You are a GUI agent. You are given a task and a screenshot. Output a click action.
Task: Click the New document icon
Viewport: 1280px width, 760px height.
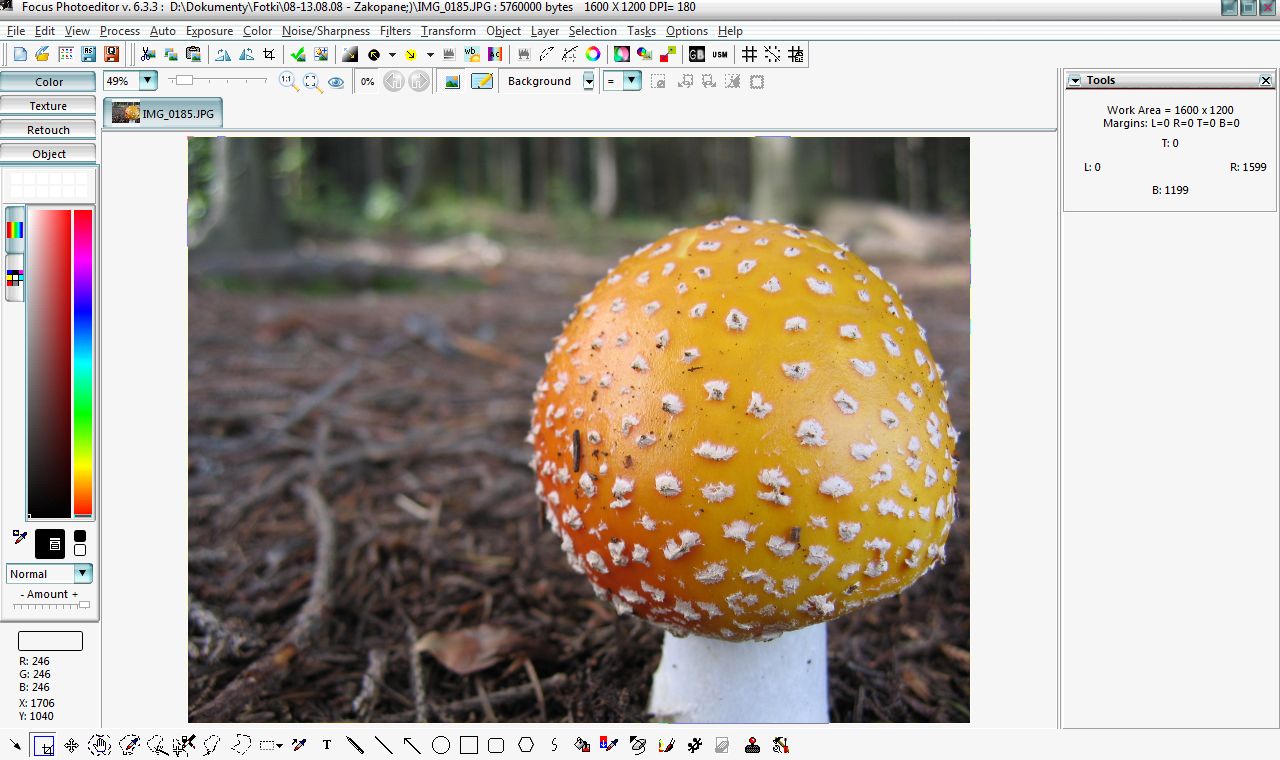[x=20, y=54]
